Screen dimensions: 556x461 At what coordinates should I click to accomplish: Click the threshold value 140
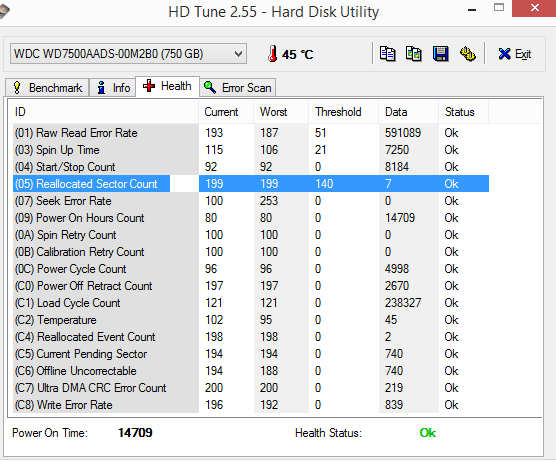(x=324, y=184)
